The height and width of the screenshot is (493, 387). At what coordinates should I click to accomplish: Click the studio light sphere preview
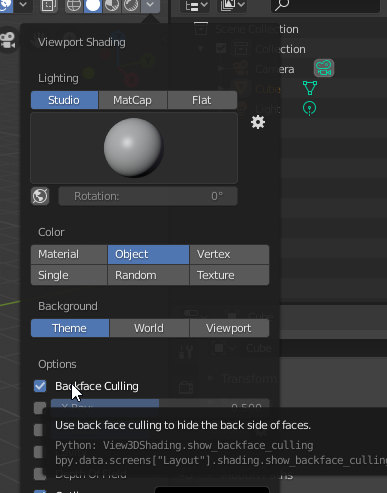(134, 148)
